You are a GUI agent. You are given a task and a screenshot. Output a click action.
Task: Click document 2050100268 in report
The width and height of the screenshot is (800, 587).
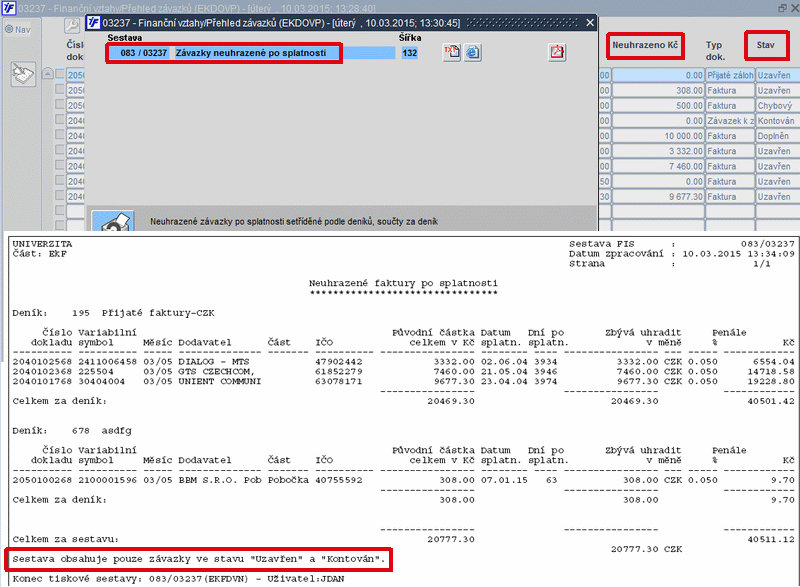tap(42, 480)
